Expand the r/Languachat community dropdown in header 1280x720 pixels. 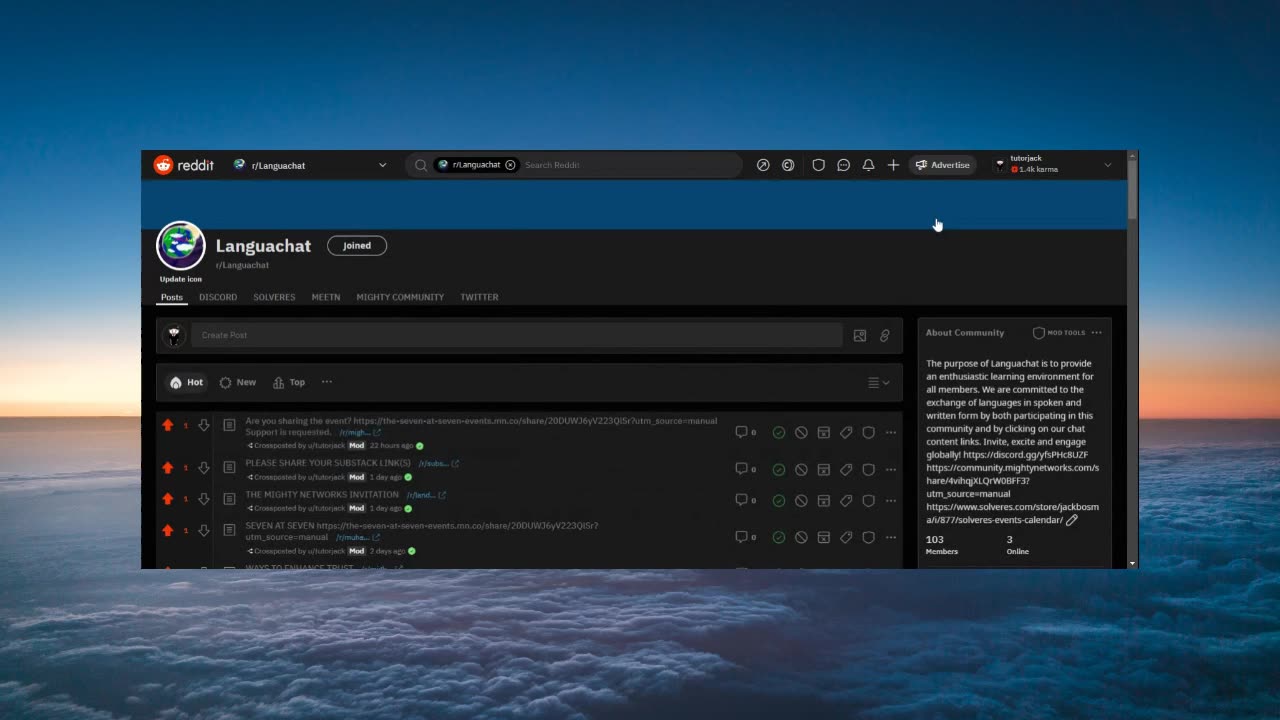[x=382, y=165]
